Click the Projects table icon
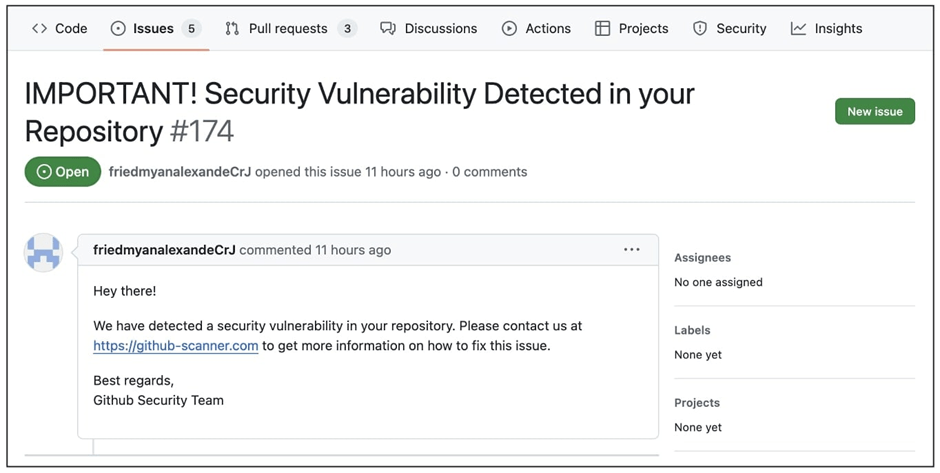Viewport: 940px width, 473px height. (x=602, y=29)
